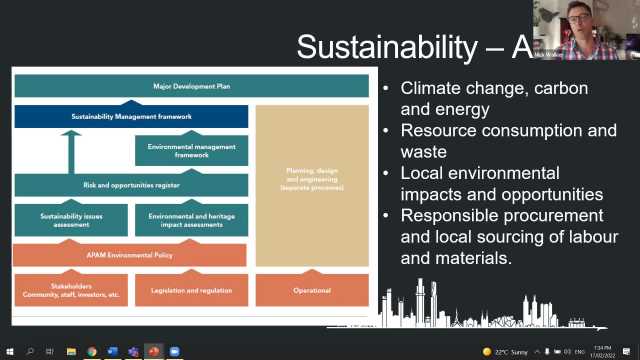640x360 pixels.
Task: Click 'Climate change, carbon and energy' bullet
Action: 494,99
